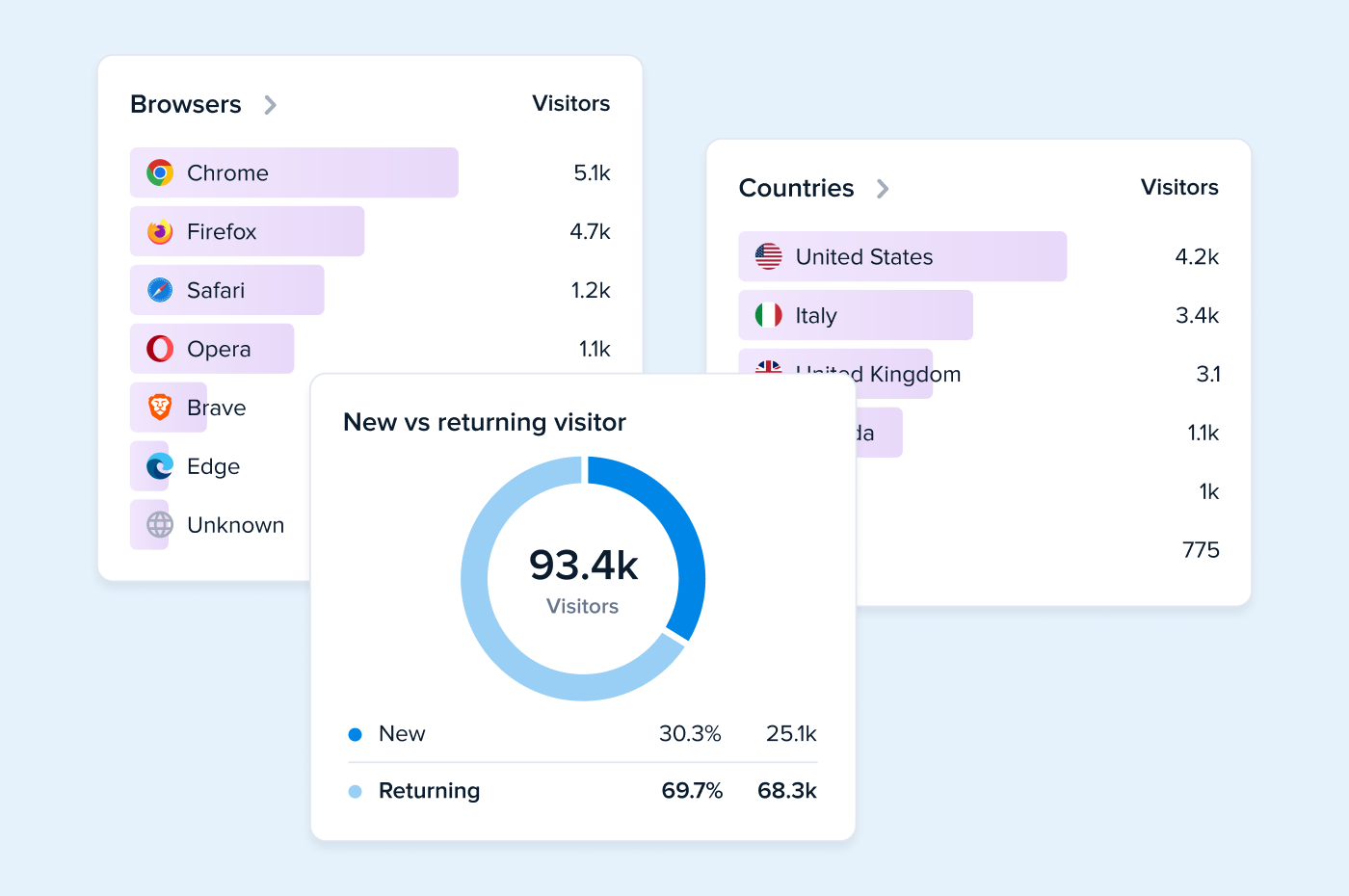
Task: Expand the Browsers panel chevron
Action: point(271,105)
